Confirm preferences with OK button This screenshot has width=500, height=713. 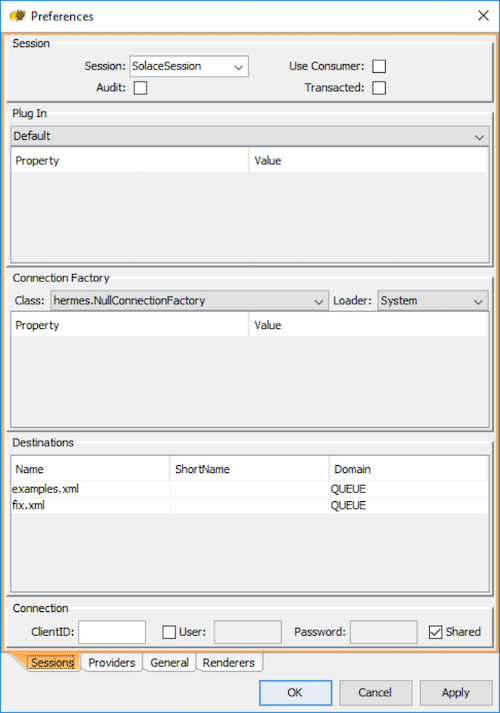click(295, 693)
